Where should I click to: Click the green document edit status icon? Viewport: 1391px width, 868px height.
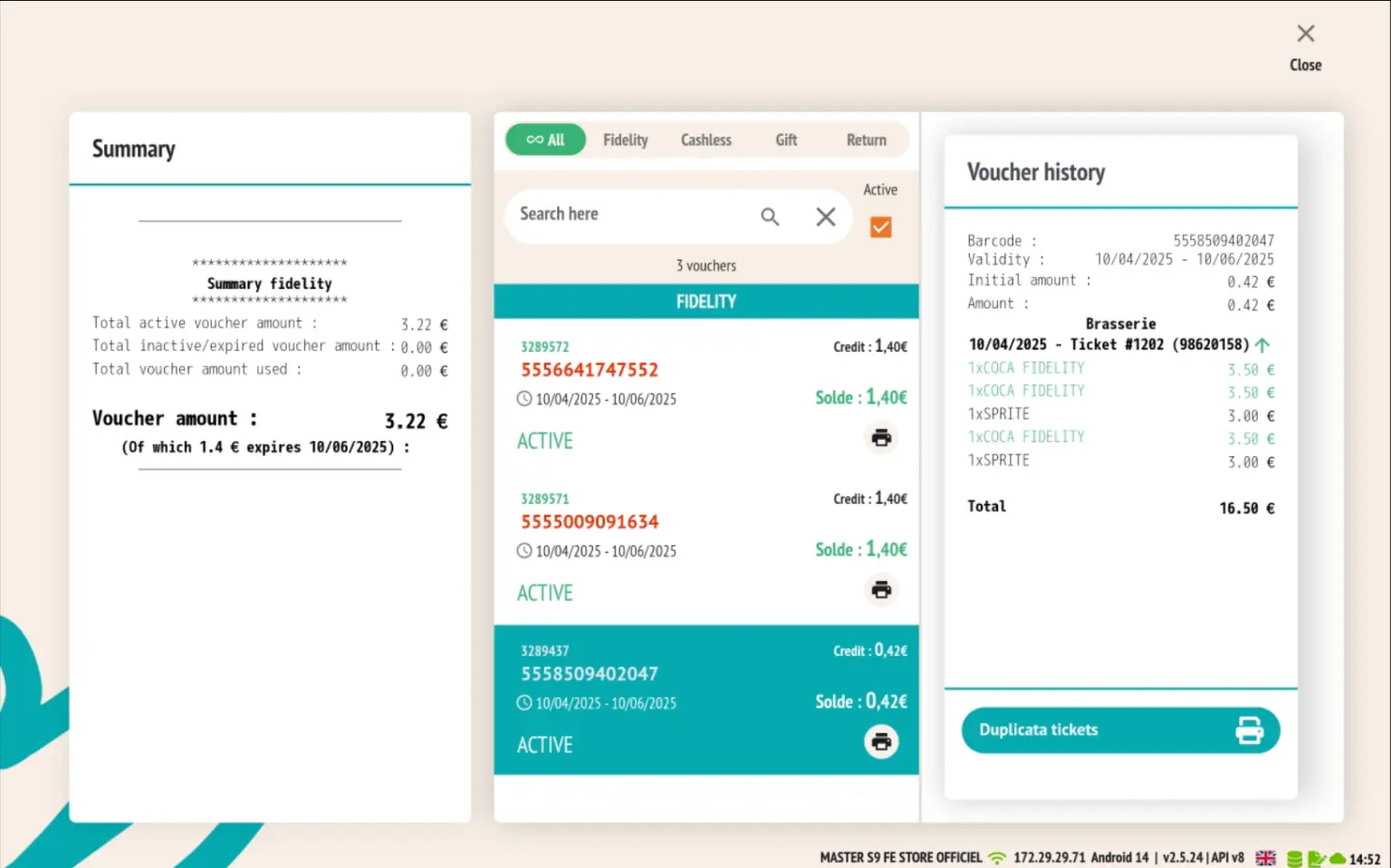pyautogui.click(x=1316, y=858)
